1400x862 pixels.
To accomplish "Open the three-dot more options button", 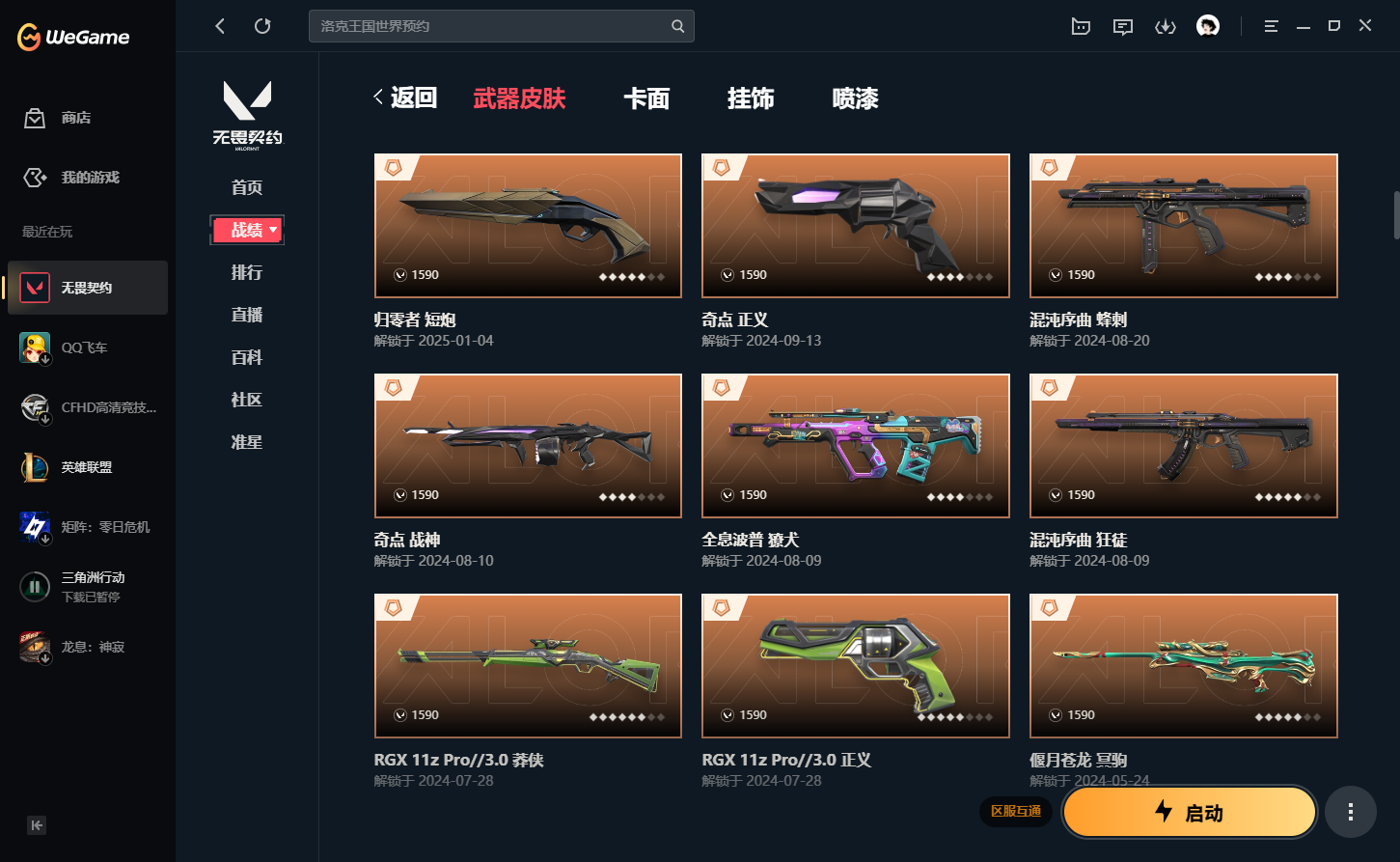I will (1350, 813).
